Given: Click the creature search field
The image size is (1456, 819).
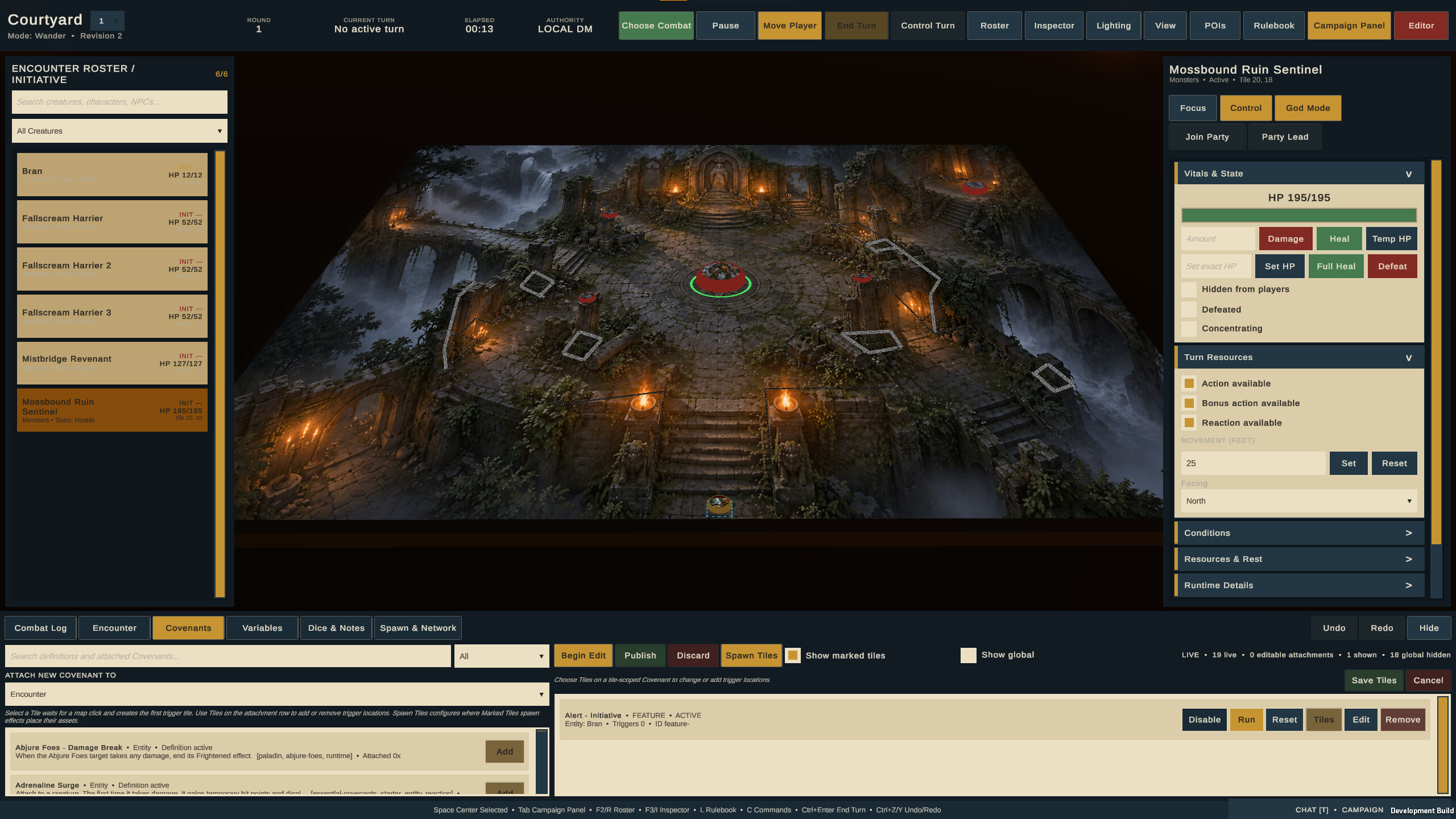Looking at the screenshot, I should tap(119, 102).
